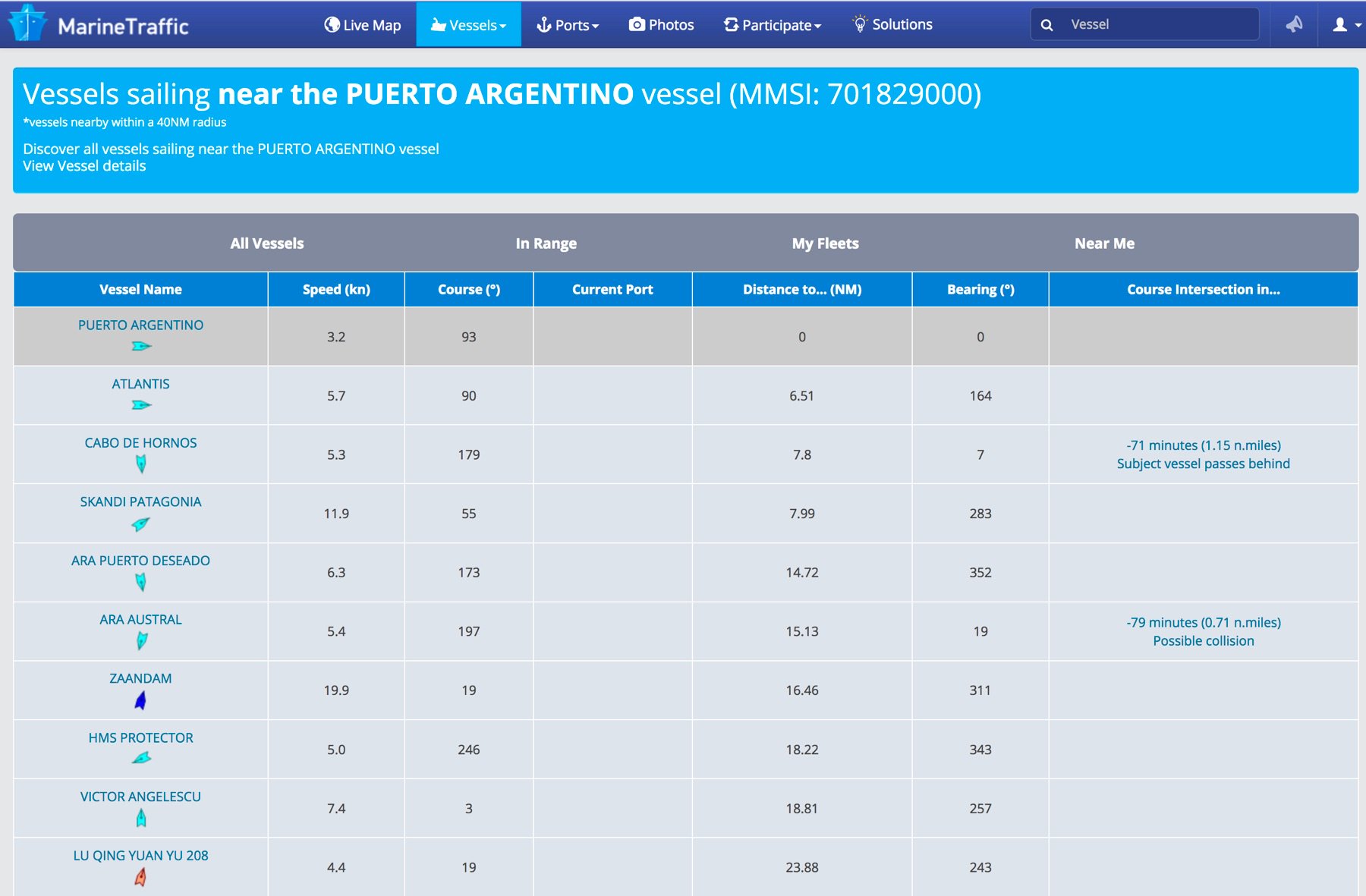
Task: Sort by Bearing (°) column header
Action: tap(980, 289)
